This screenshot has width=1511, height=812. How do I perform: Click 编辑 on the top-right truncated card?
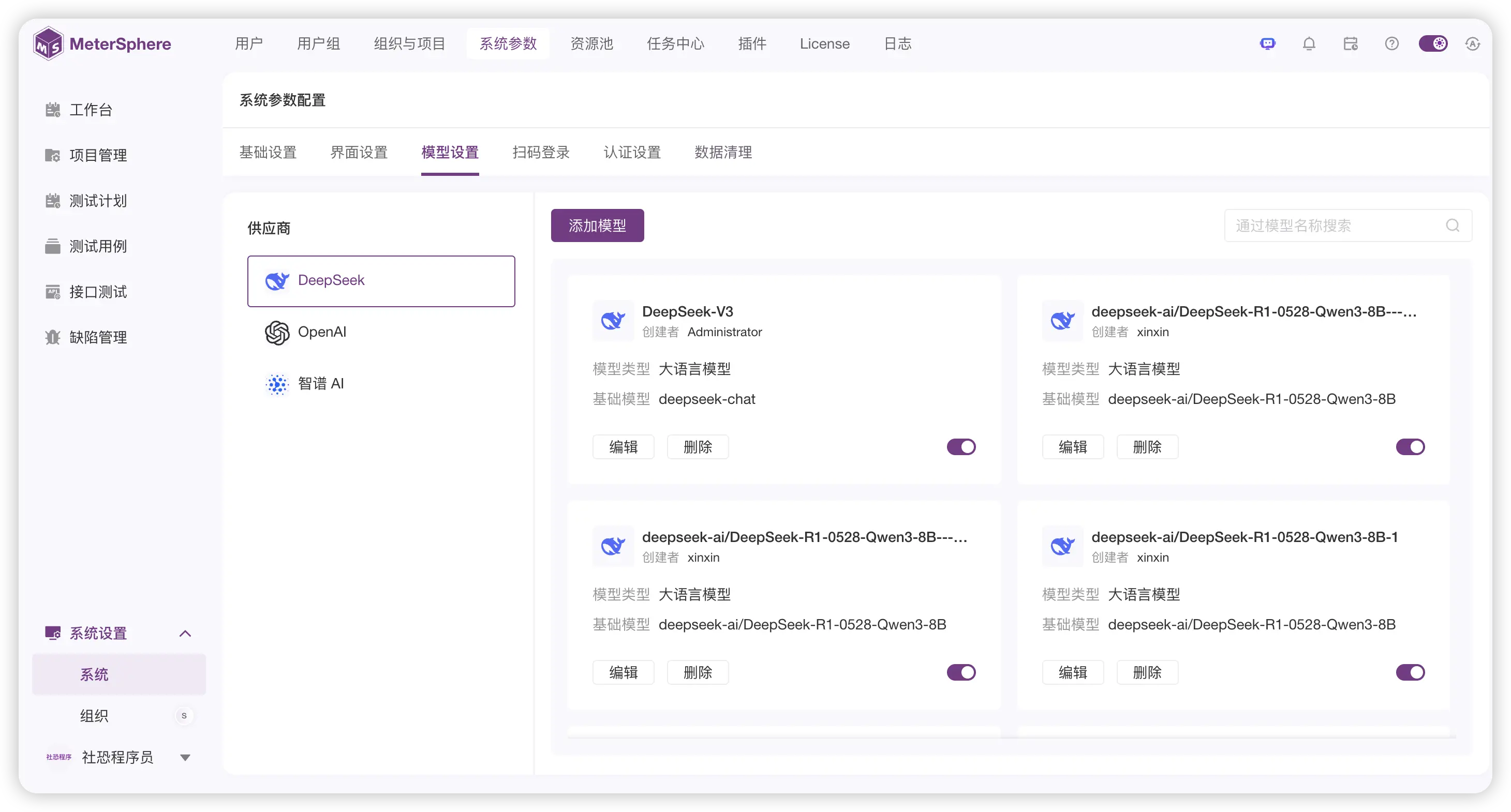(1072, 447)
